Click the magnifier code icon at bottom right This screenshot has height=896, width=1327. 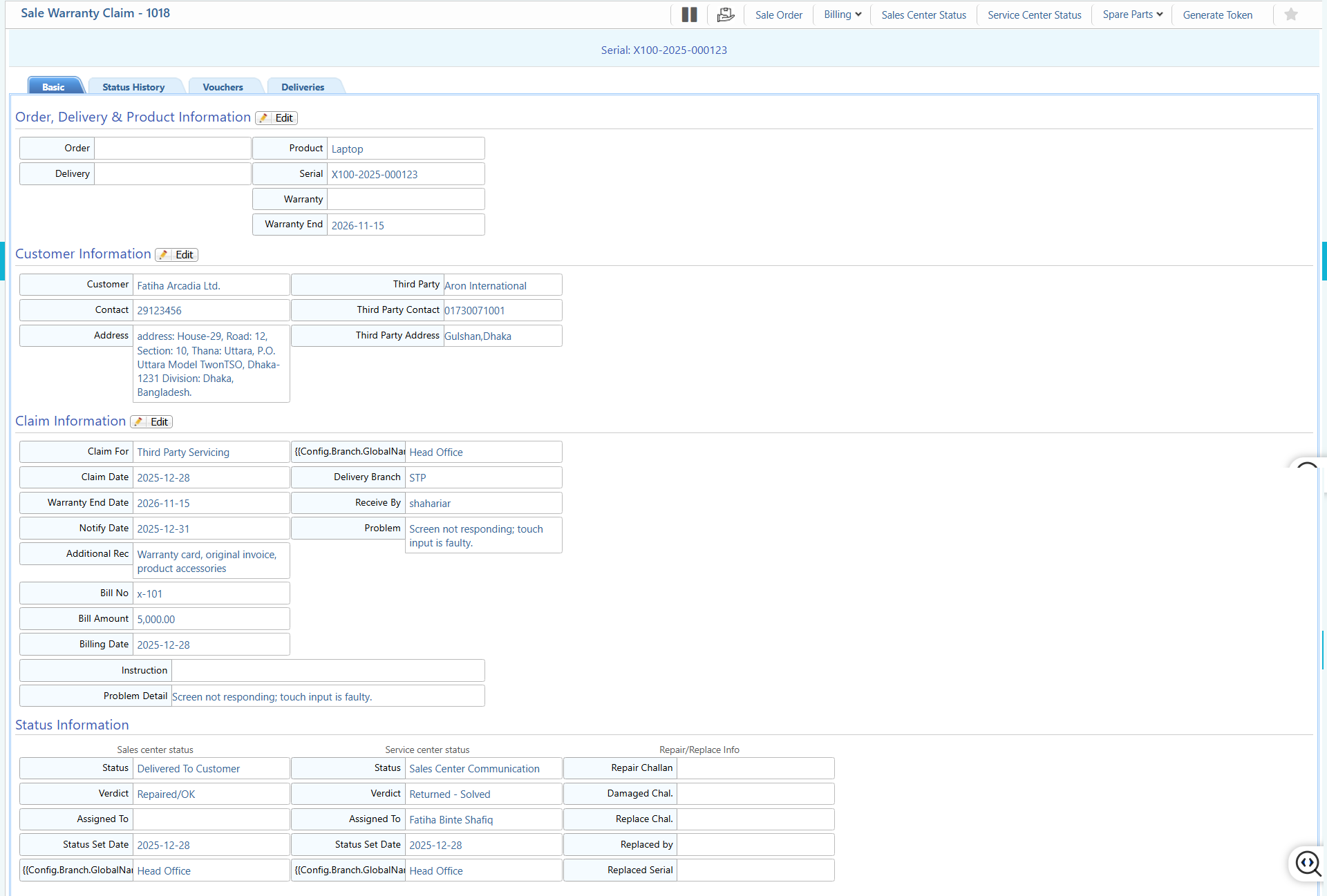[x=1308, y=863]
